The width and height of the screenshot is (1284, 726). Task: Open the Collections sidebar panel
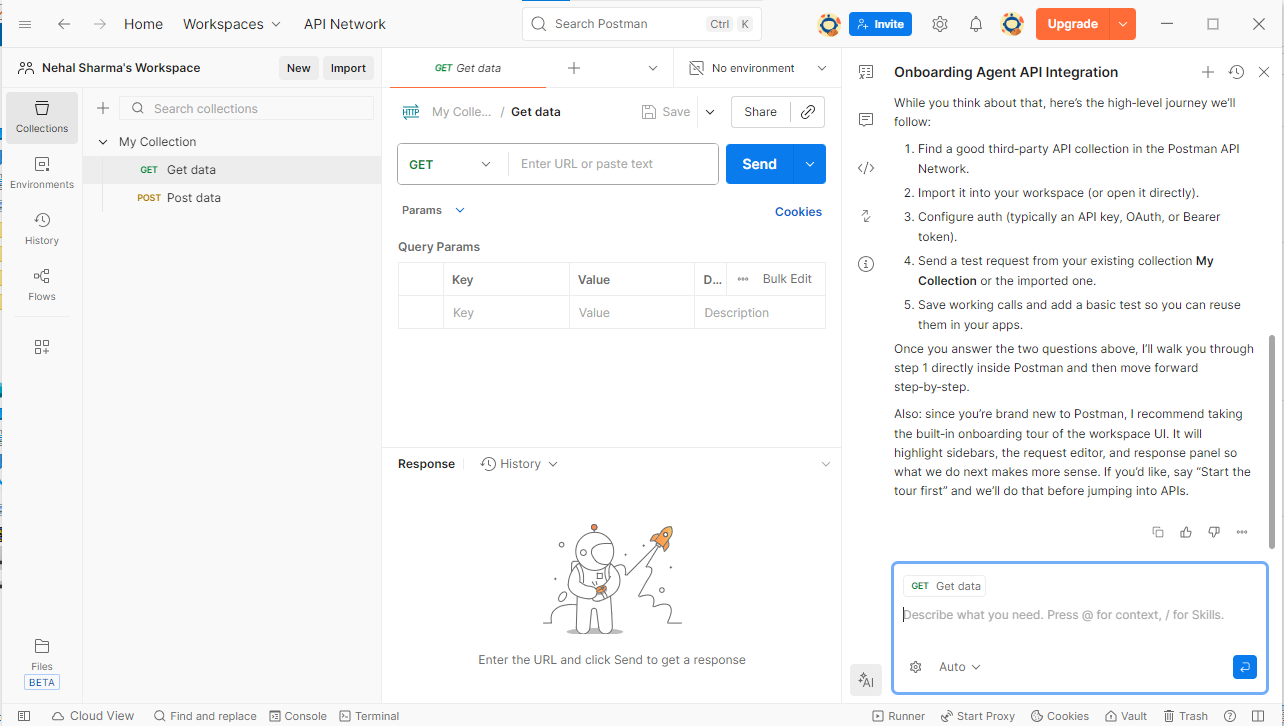[x=41, y=116]
